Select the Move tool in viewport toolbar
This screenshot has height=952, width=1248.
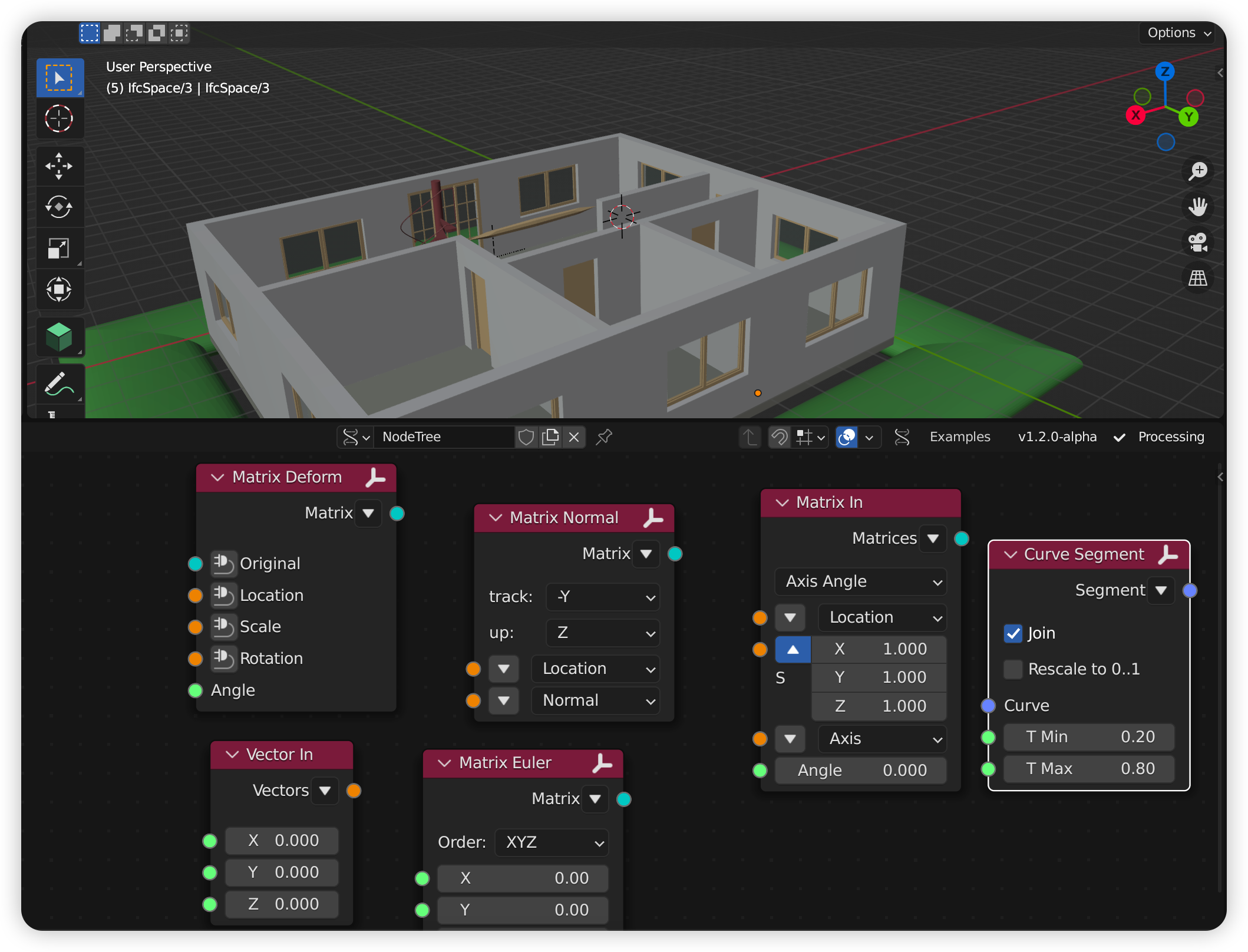59,166
